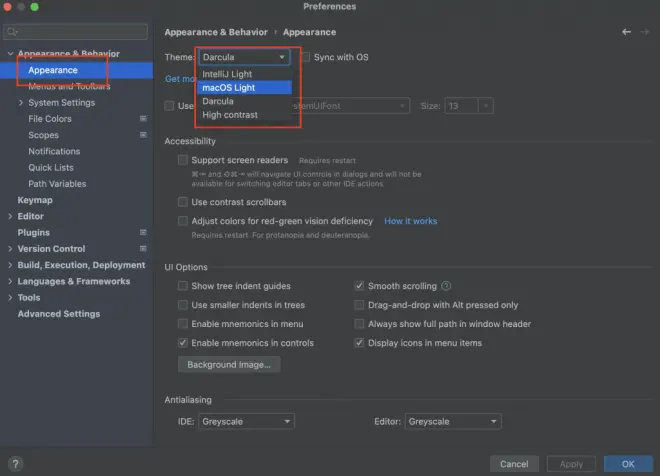Open Plugins settings page

click(x=33, y=232)
